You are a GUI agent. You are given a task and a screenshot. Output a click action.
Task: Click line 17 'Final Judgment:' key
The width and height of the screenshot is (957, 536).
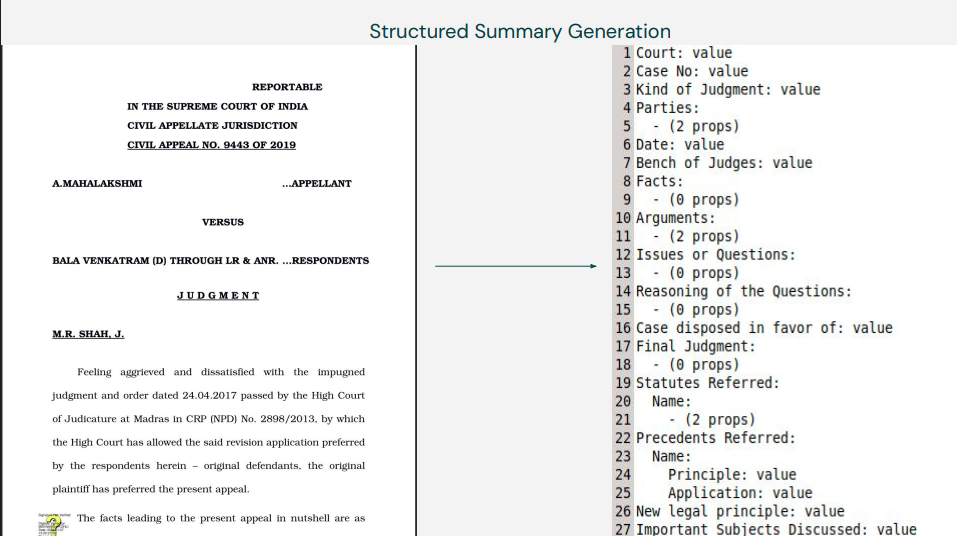click(x=696, y=346)
